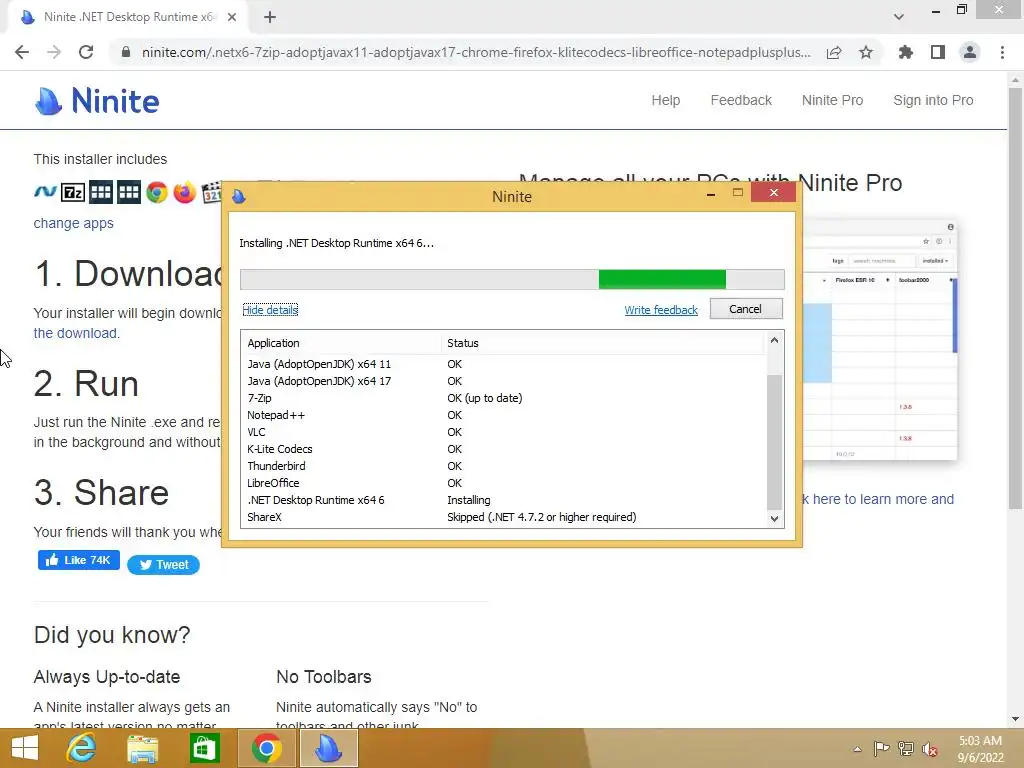The image size is (1024, 768).
Task: Toggle the browser side panel icon
Action: point(938,52)
